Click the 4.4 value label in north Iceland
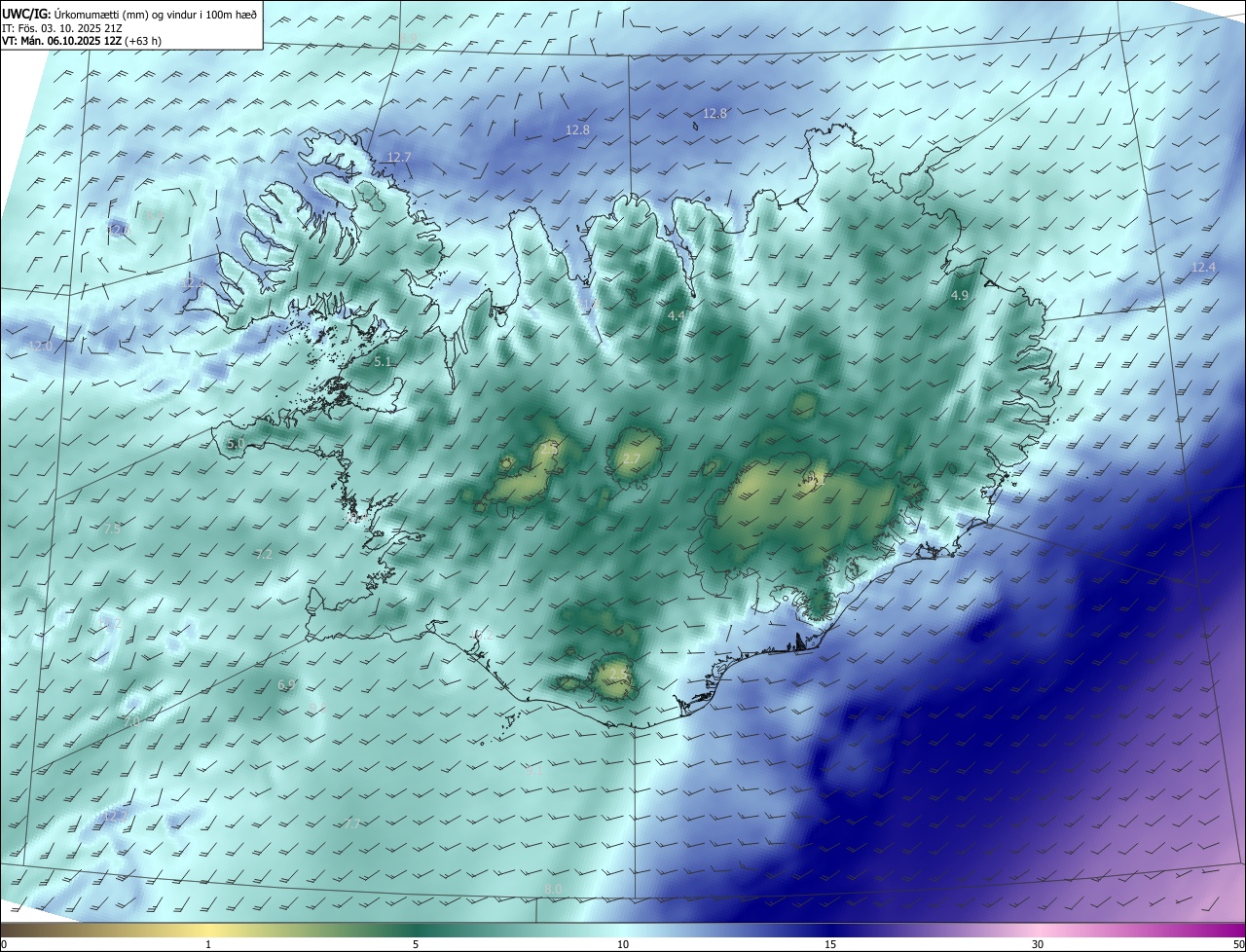 pos(676,316)
